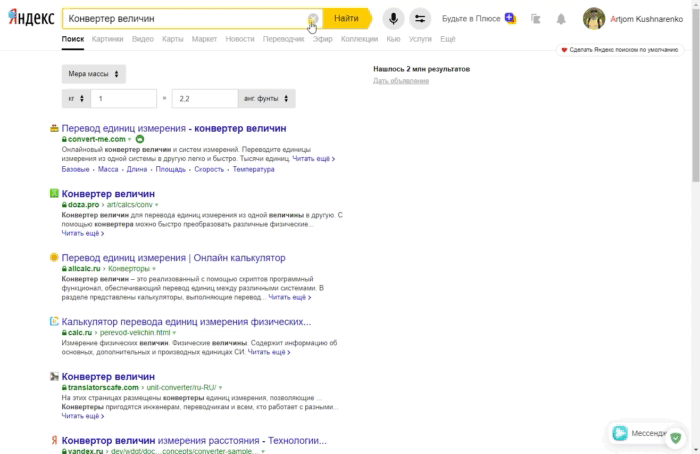The height and width of the screenshot is (454, 700).
Task: Click the green badge icon next to convert-me.com
Action: coord(140,139)
